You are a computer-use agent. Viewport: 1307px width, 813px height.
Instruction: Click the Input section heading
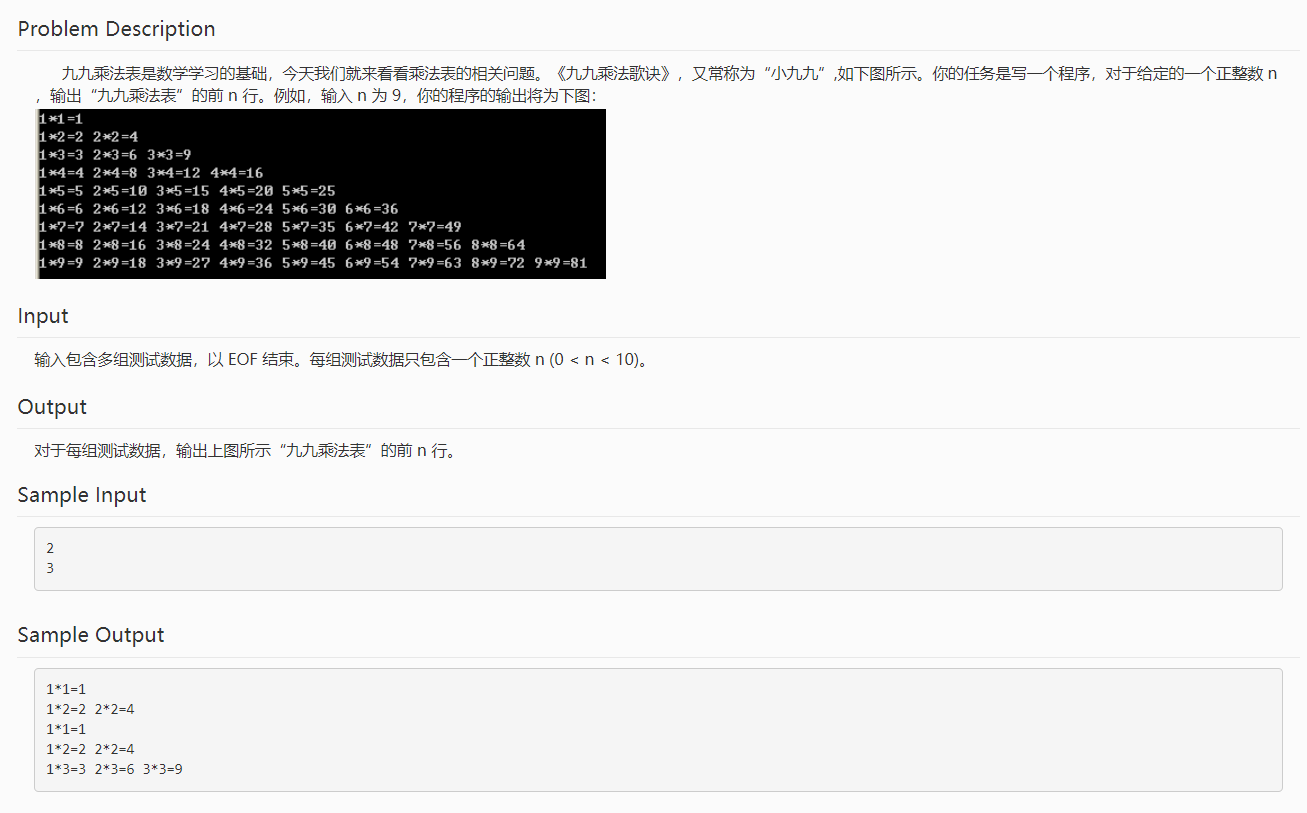(x=42, y=315)
